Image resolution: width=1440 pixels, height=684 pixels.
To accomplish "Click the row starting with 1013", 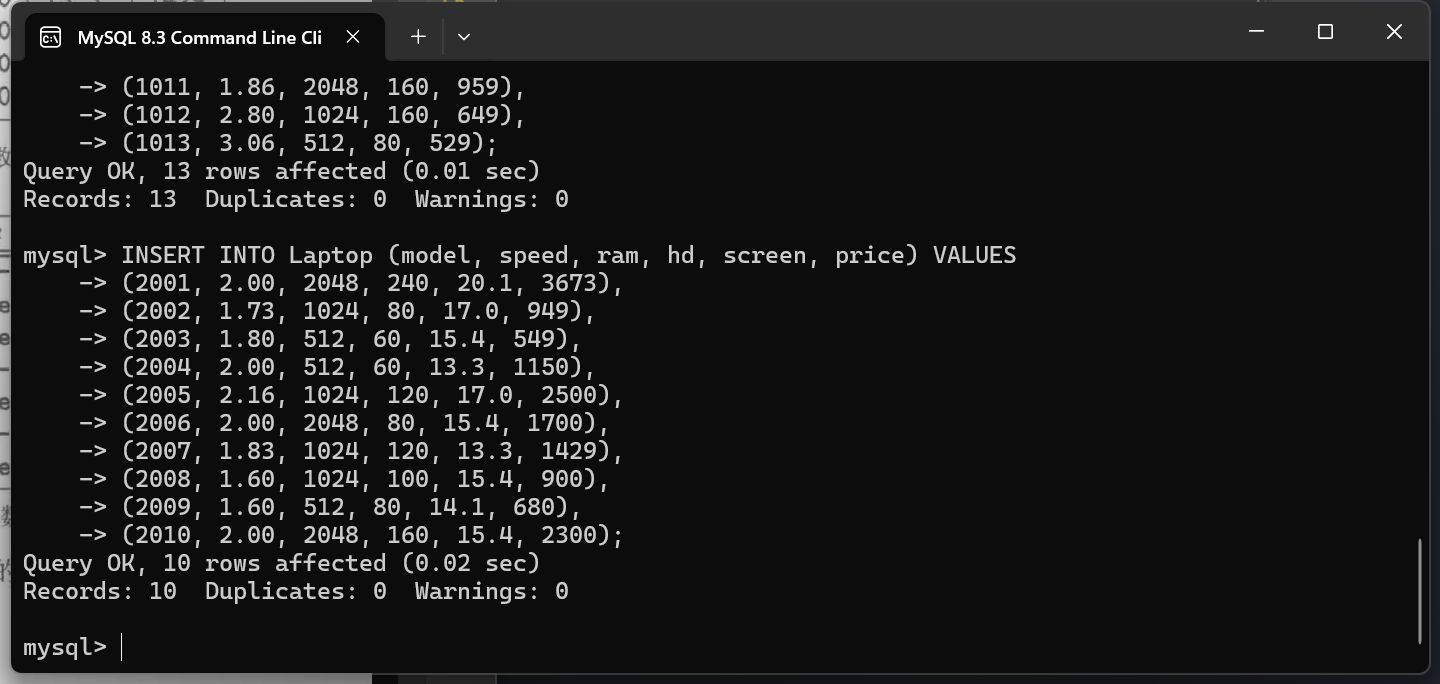I will tap(310, 143).
